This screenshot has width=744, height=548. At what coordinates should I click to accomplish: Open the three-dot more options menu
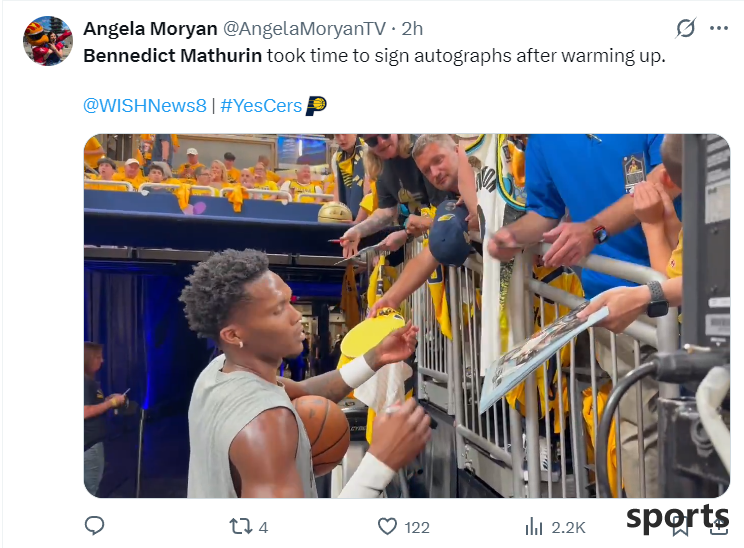pyautogui.click(x=719, y=28)
